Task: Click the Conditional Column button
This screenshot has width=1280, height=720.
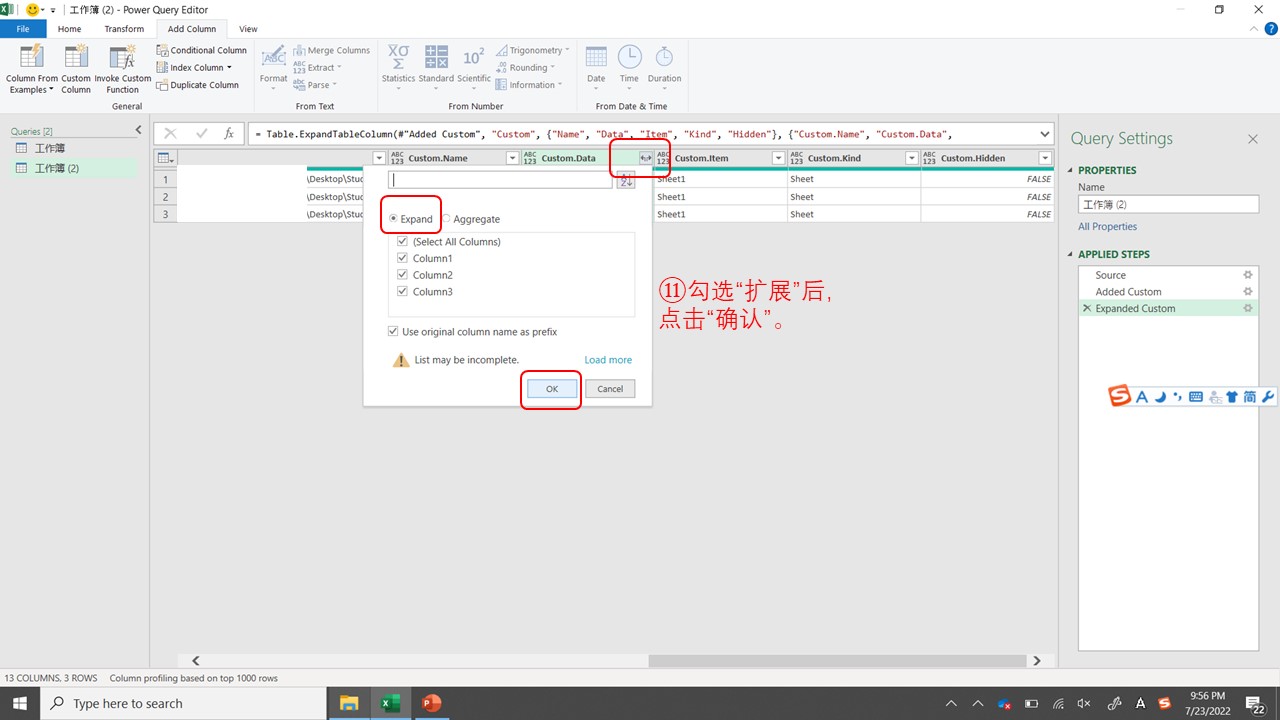Action: (x=202, y=50)
